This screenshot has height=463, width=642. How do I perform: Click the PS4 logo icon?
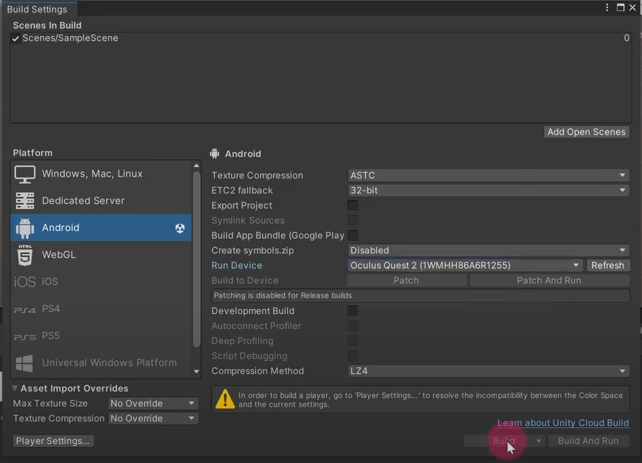25,309
